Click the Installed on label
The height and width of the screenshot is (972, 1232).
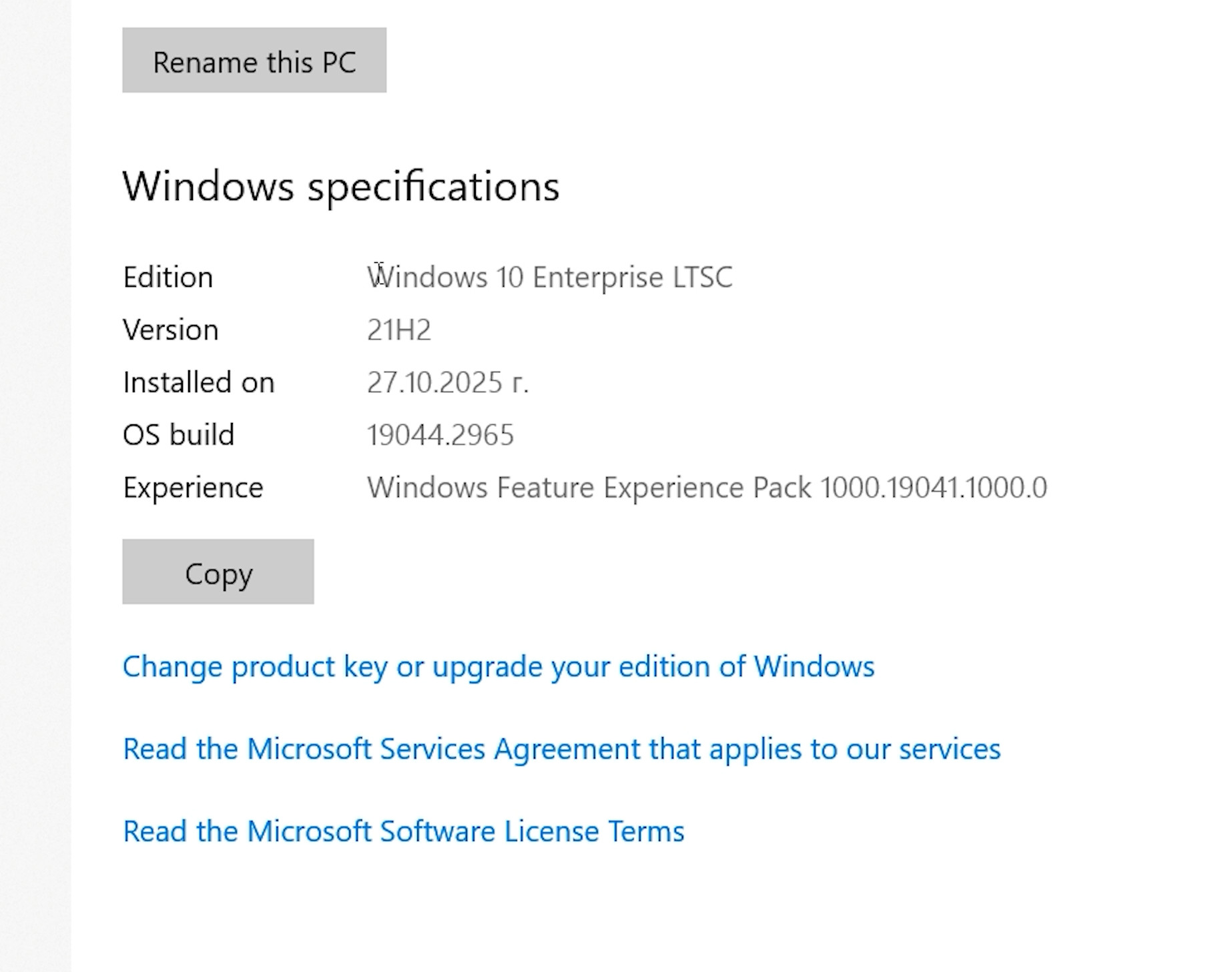tap(198, 383)
